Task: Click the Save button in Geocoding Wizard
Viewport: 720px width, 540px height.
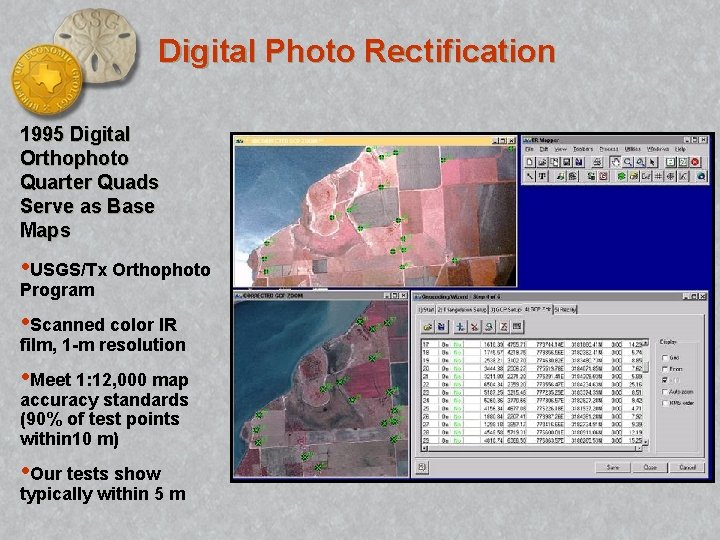Action: coord(613,467)
